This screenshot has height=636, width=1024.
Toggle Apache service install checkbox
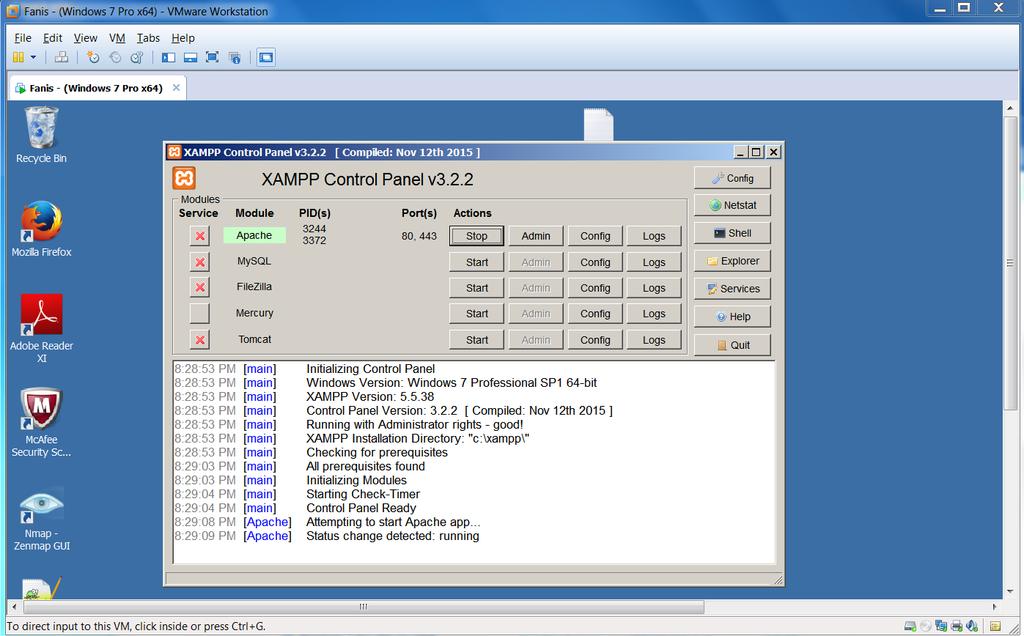point(200,236)
